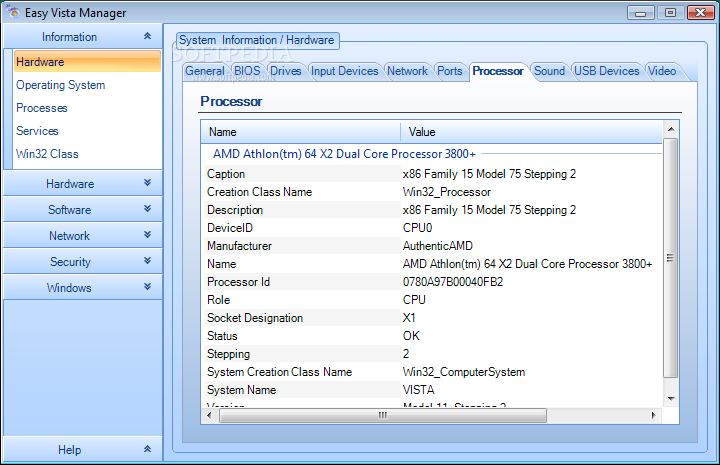
Task: Select the Role row
Action: tap(433, 300)
